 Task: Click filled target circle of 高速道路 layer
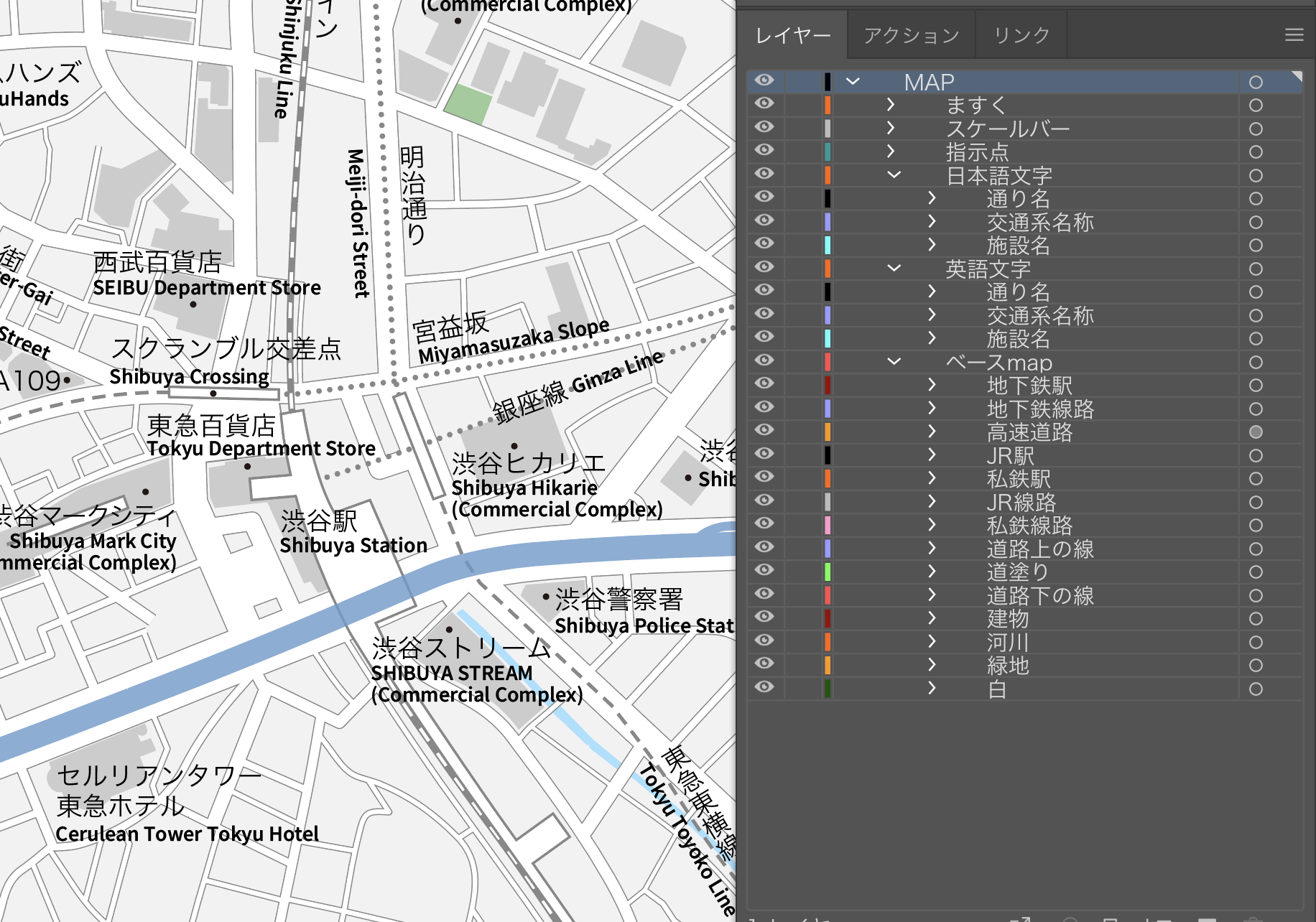1256,432
